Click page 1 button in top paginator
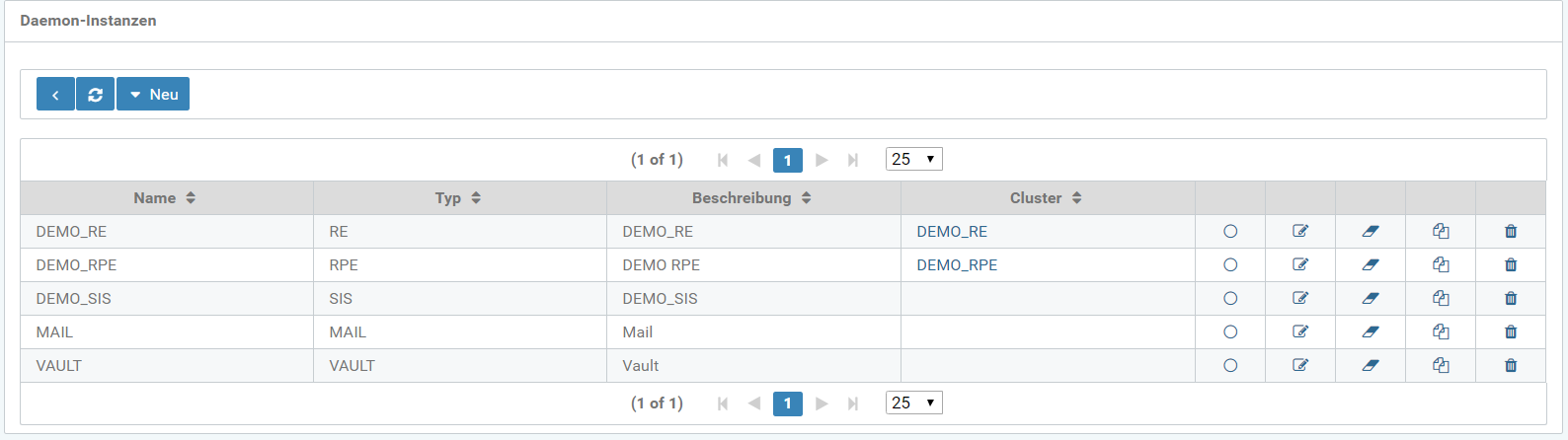This screenshot has height=440, width=1568. [x=787, y=160]
